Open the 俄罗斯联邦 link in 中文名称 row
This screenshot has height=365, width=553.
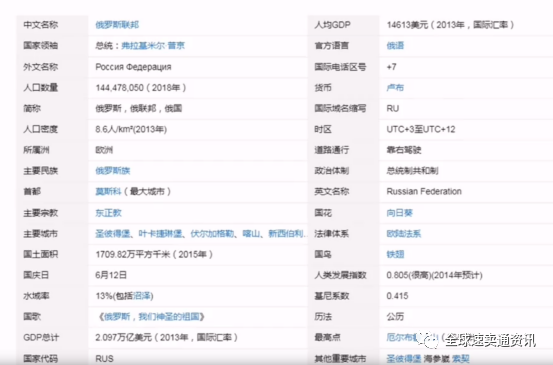(x=117, y=25)
